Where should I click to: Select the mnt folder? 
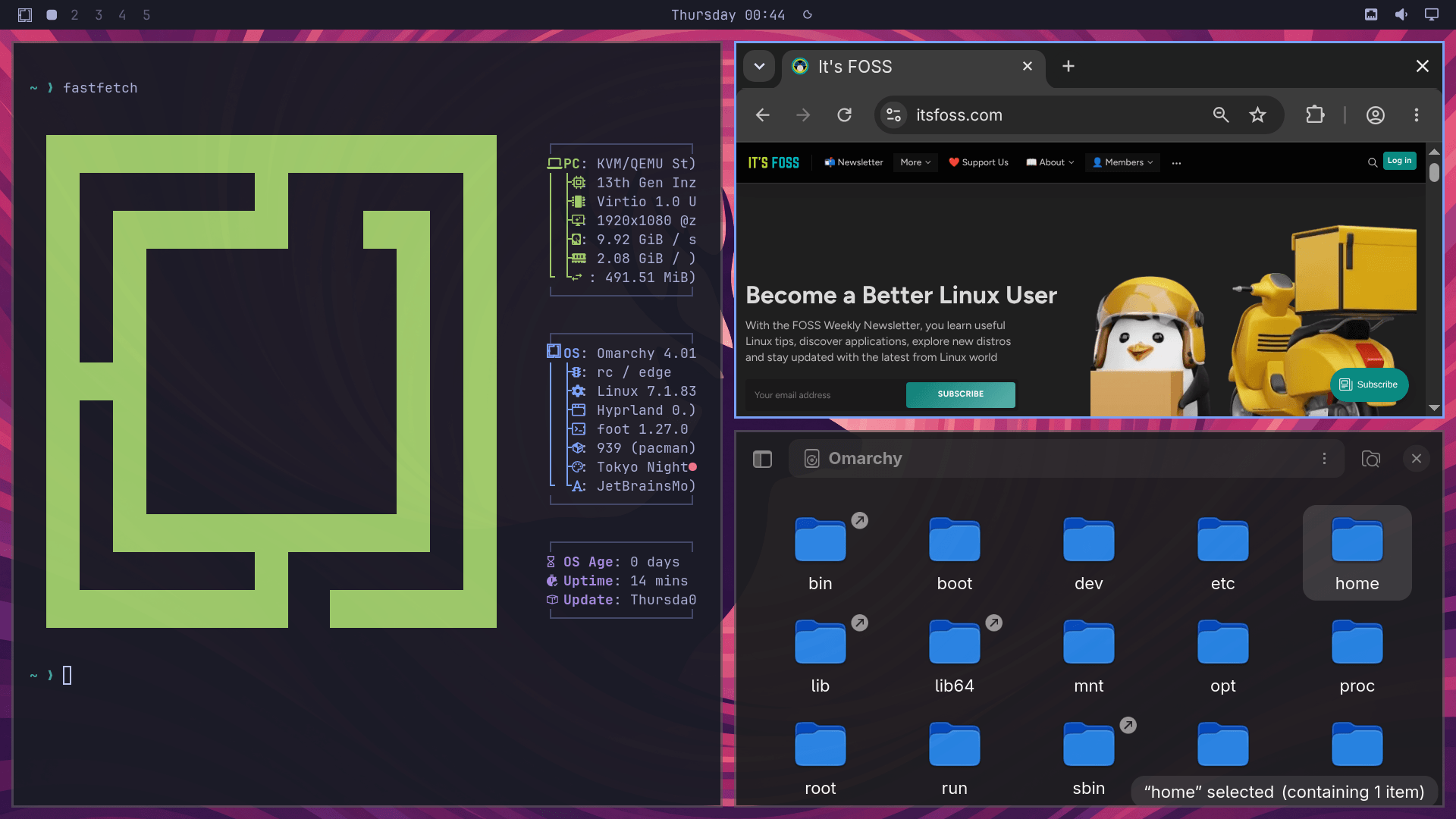pos(1088,656)
